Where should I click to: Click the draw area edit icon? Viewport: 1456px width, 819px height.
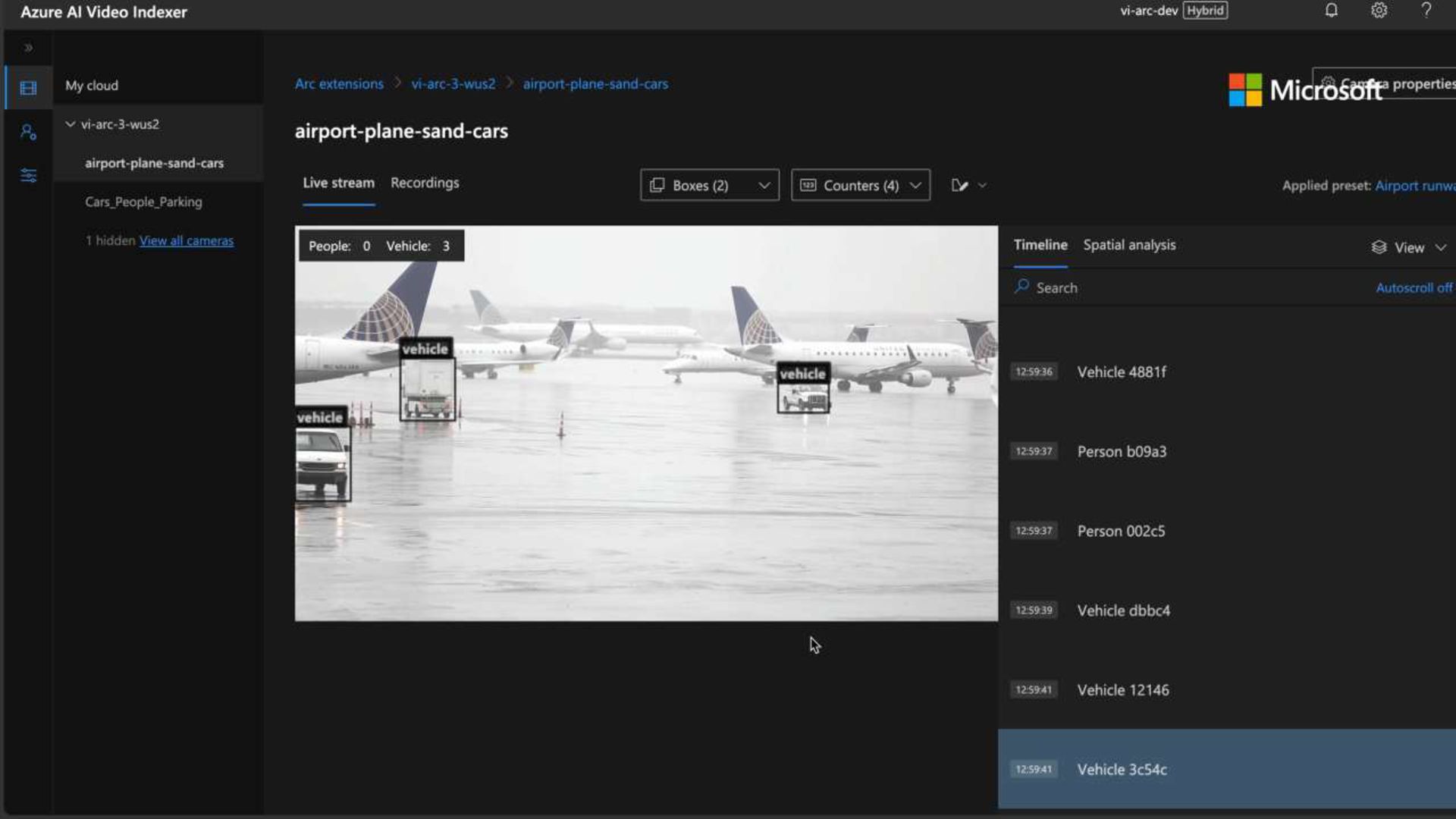(959, 185)
